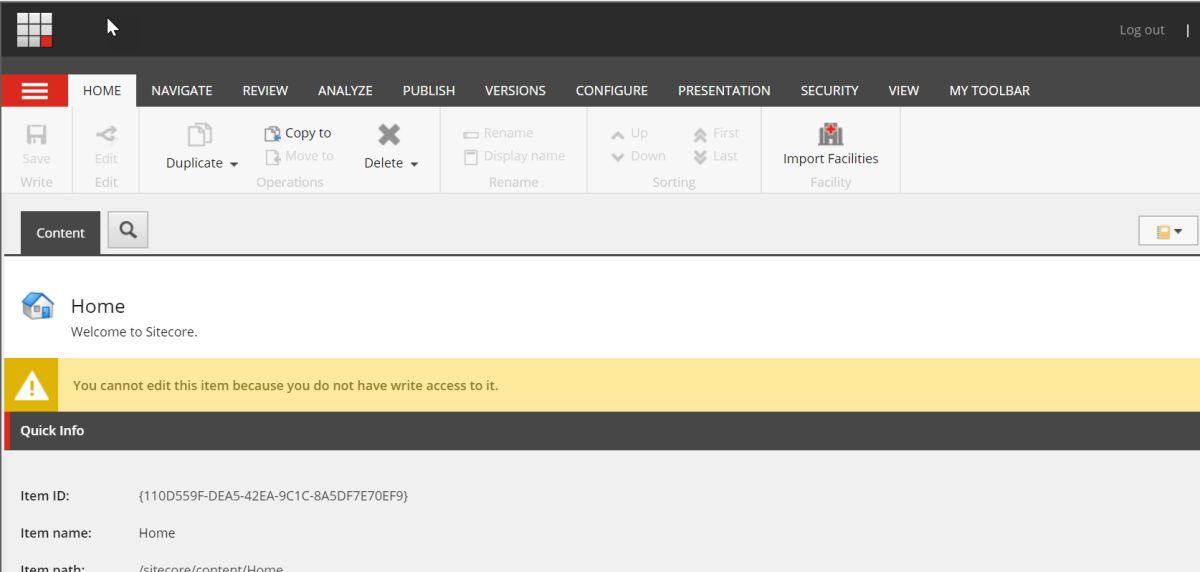Log out of Sitecore
The height and width of the screenshot is (572, 1200).
tap(1142, 30)
